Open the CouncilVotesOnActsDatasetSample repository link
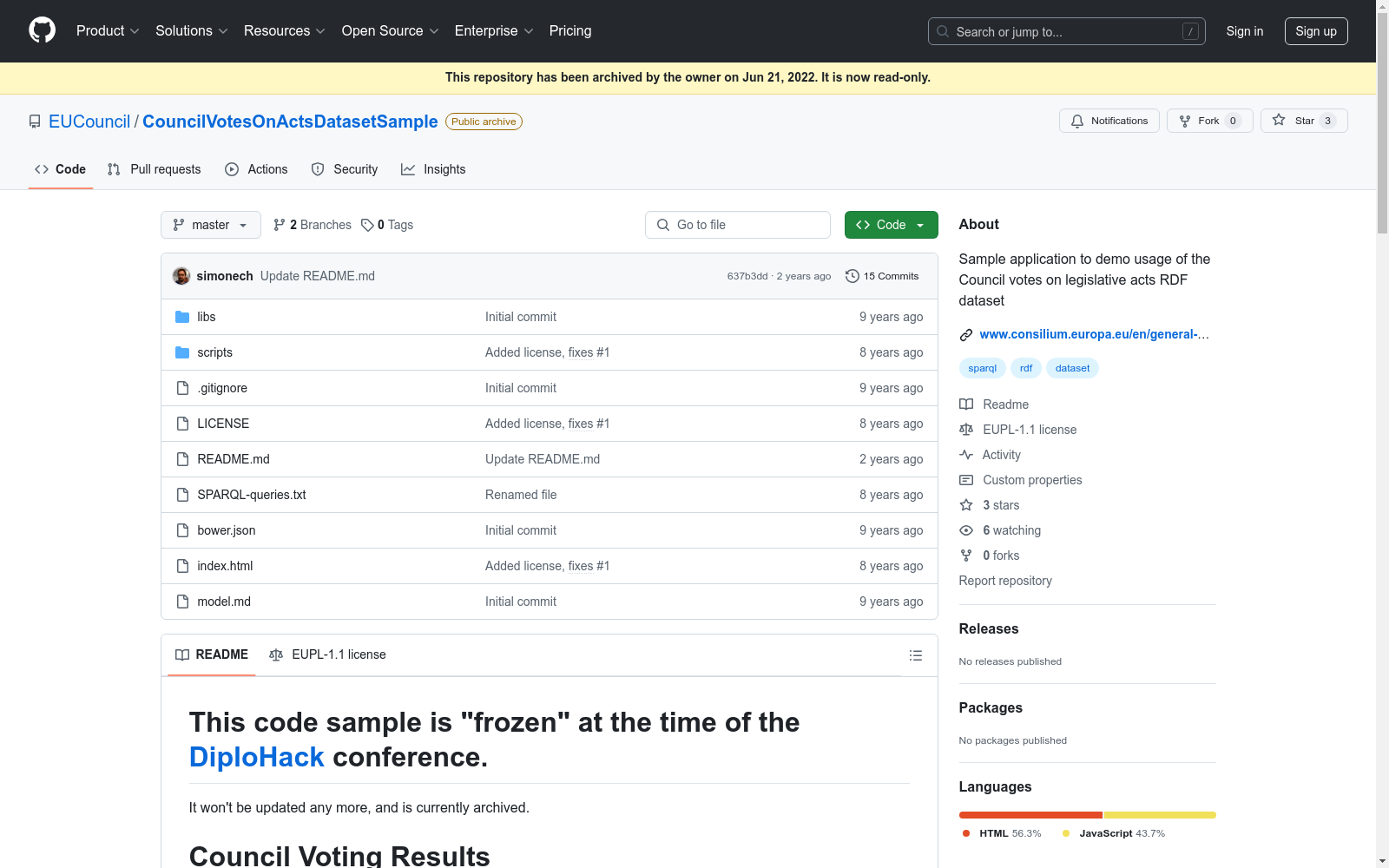The height and width of the screenshot is (868, 1389). 290,122
